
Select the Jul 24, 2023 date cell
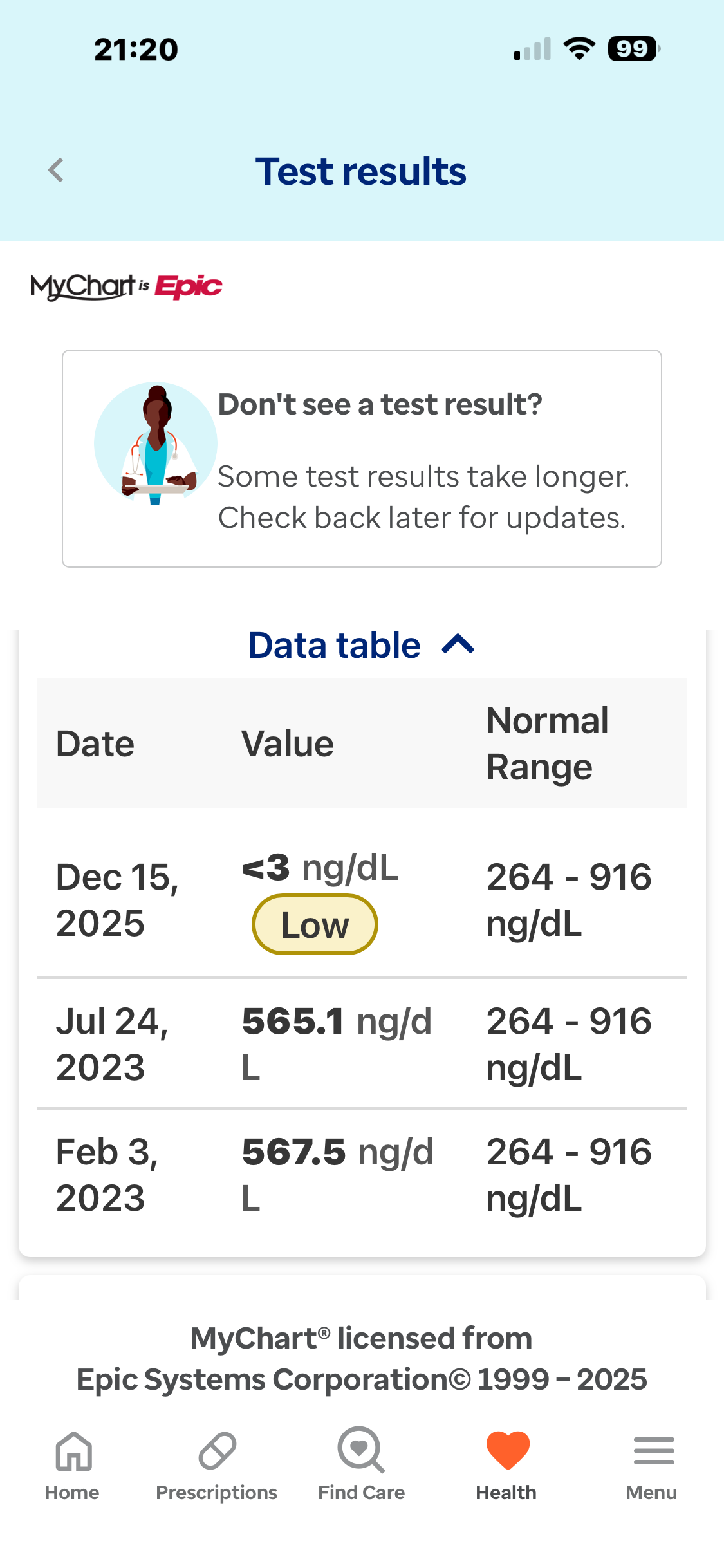pos(113,1044)
